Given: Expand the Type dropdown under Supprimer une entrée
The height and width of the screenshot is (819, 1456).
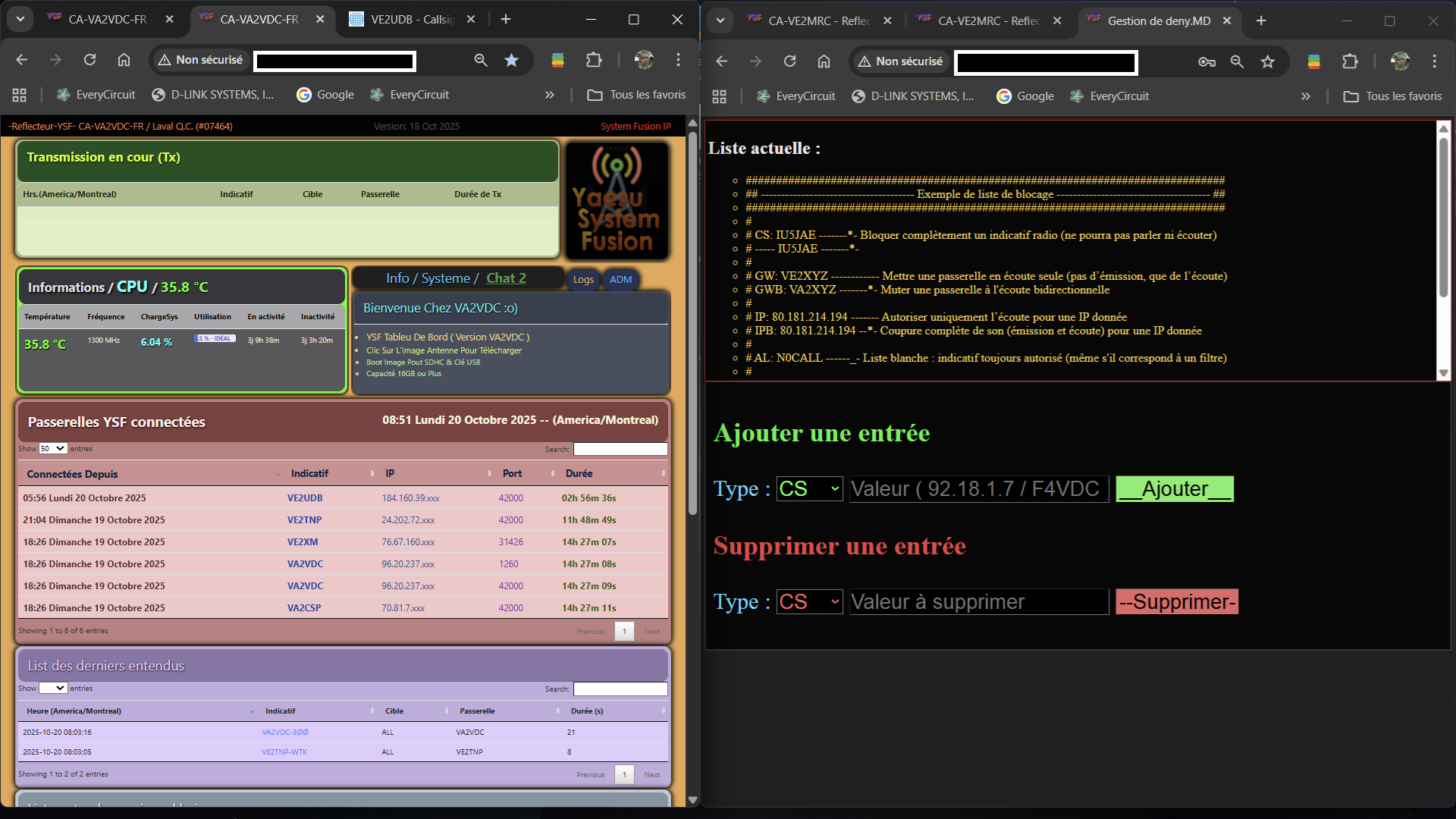Looking at the screenshot, I should [x=809, y=602].
